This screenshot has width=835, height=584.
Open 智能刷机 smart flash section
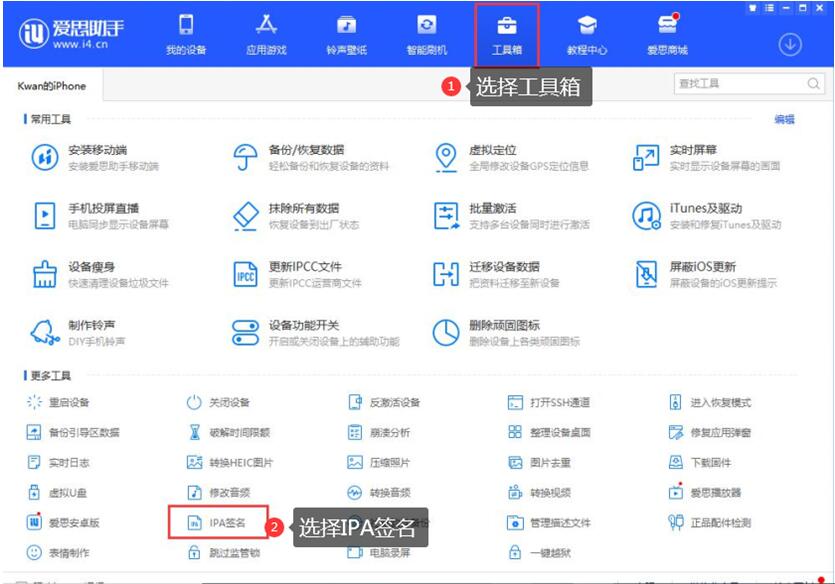[427, 34]
